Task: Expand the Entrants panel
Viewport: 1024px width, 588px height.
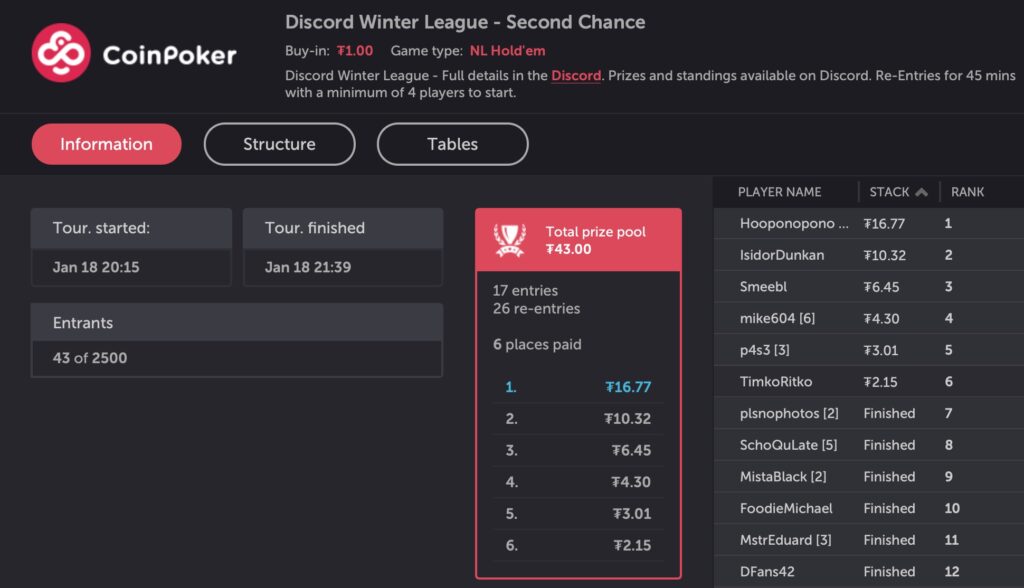Action: [237, 322]
